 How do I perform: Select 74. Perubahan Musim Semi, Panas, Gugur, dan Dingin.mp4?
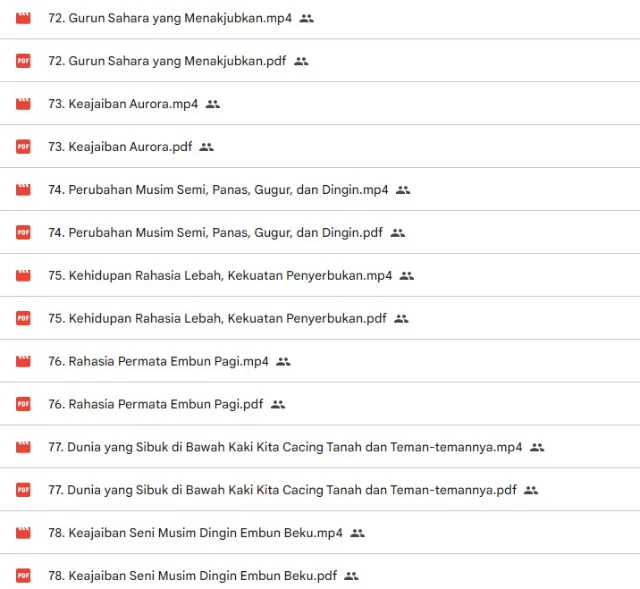pyautogui.click(x=218, y=190)
